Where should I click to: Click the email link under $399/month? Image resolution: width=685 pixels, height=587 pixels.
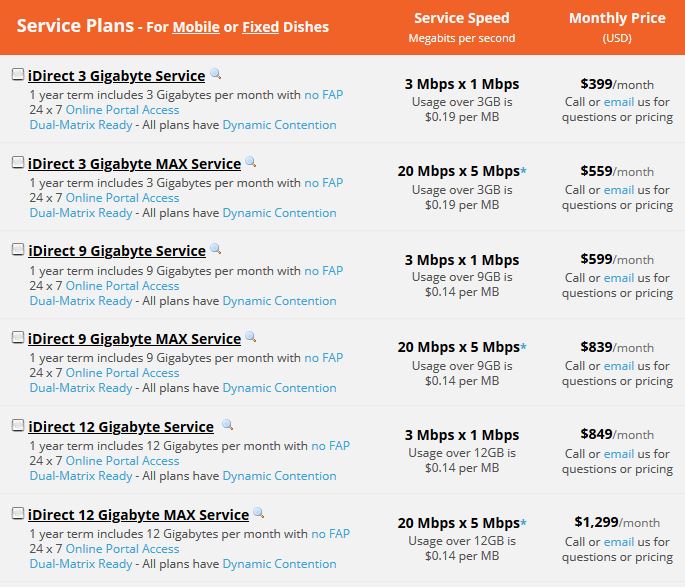pos(619,102)
